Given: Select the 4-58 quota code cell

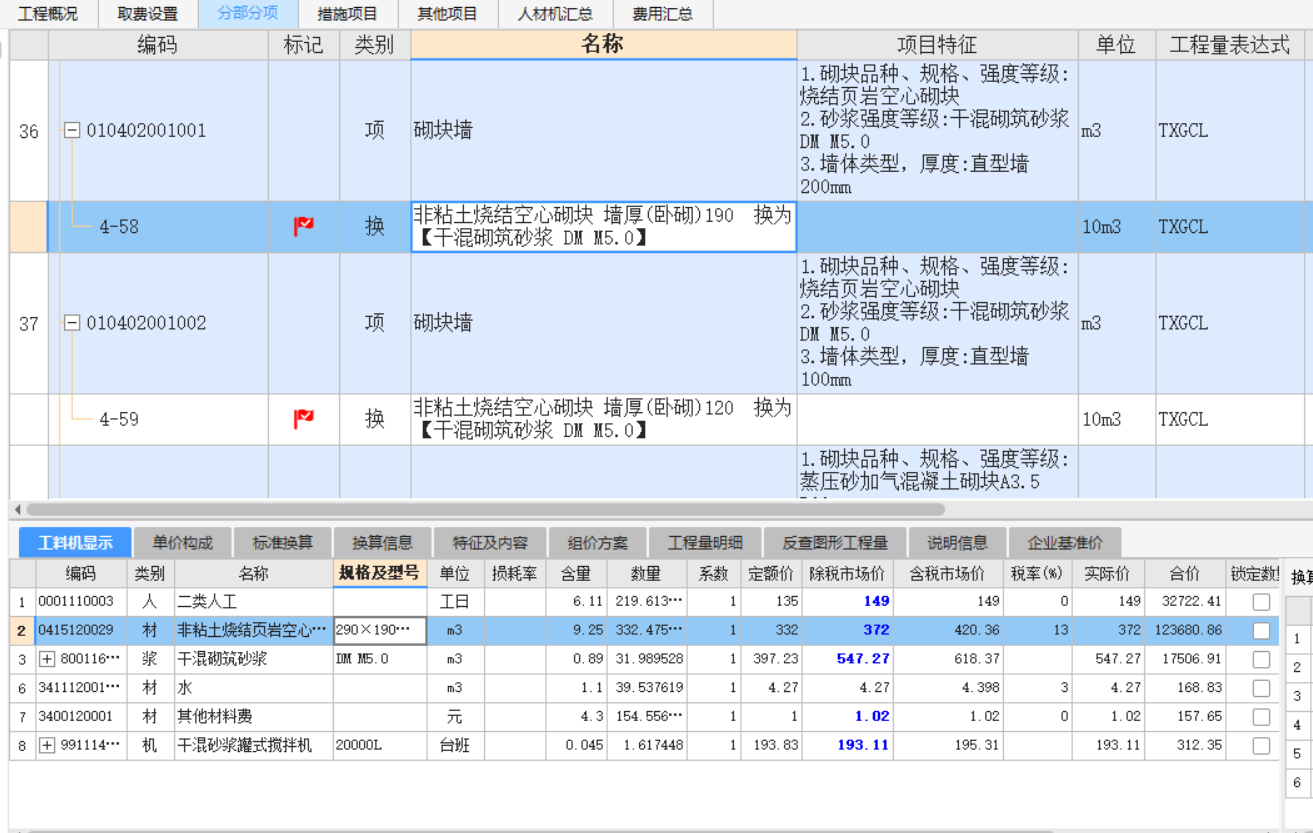Looking at the screenshot, I should [x=158, y=227].
